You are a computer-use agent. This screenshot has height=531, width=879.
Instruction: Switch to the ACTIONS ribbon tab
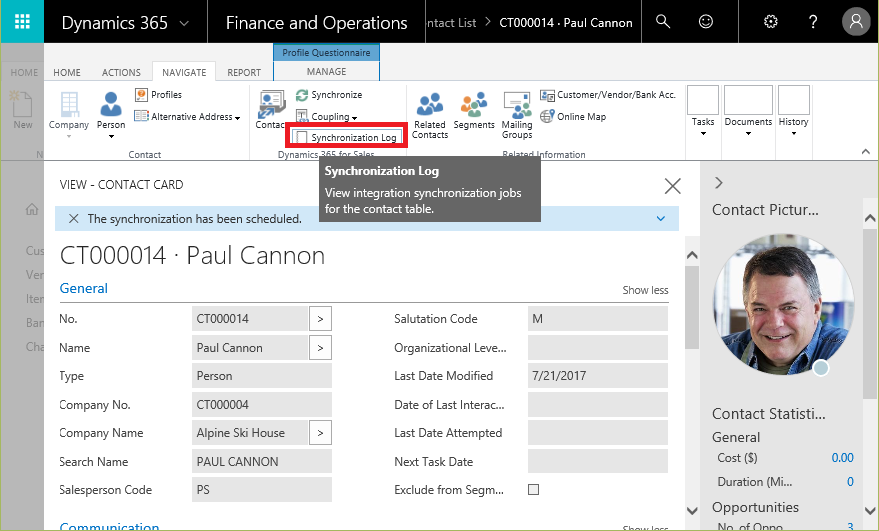[121, 72]
